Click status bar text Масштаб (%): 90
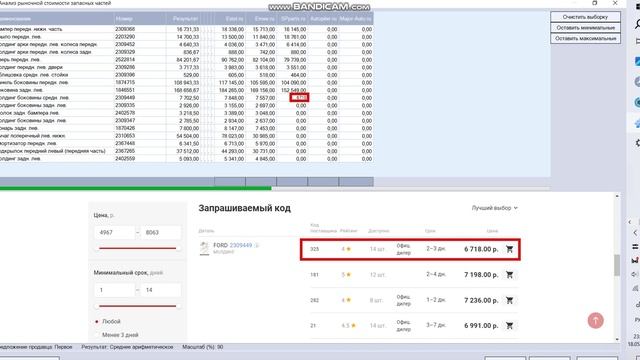The height and width of the screenshot is (360, 640). pos(202,347)
